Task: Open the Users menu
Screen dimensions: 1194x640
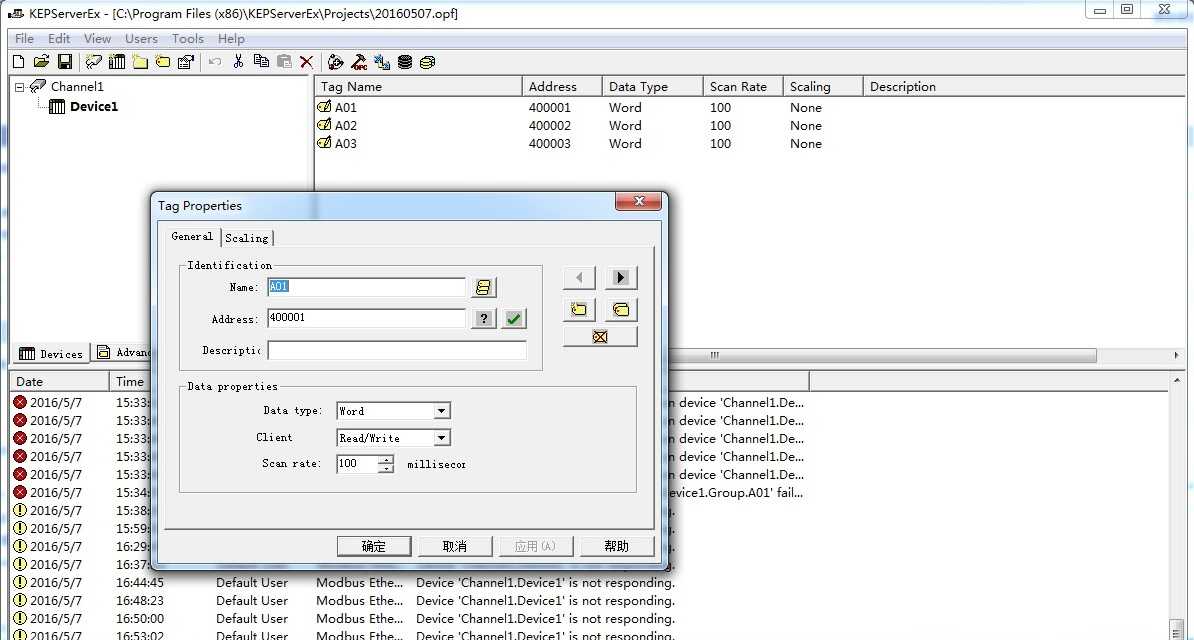Action: pos(141,38)
